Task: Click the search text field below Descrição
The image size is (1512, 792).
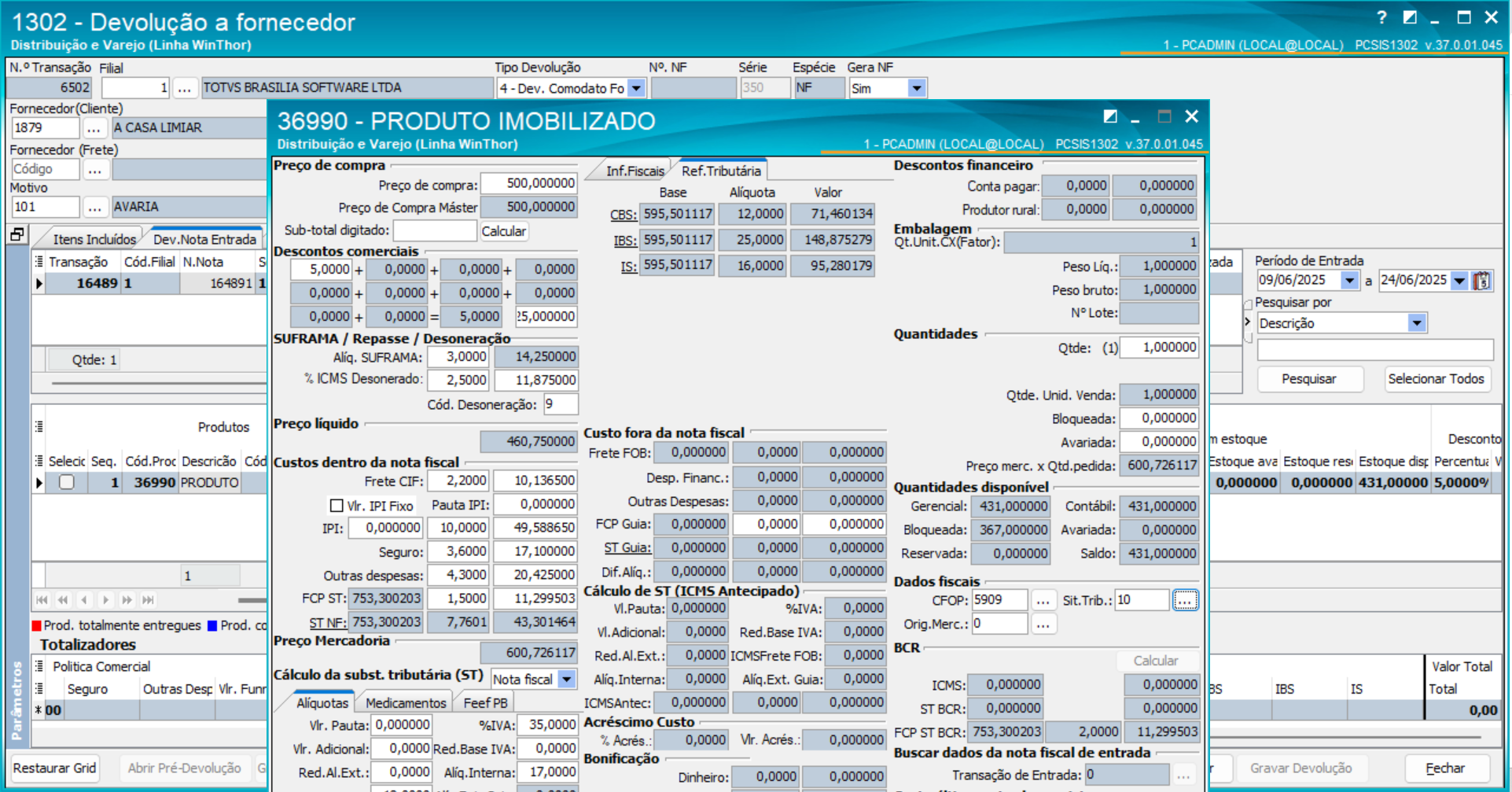Action: (x=1375, y=350)
